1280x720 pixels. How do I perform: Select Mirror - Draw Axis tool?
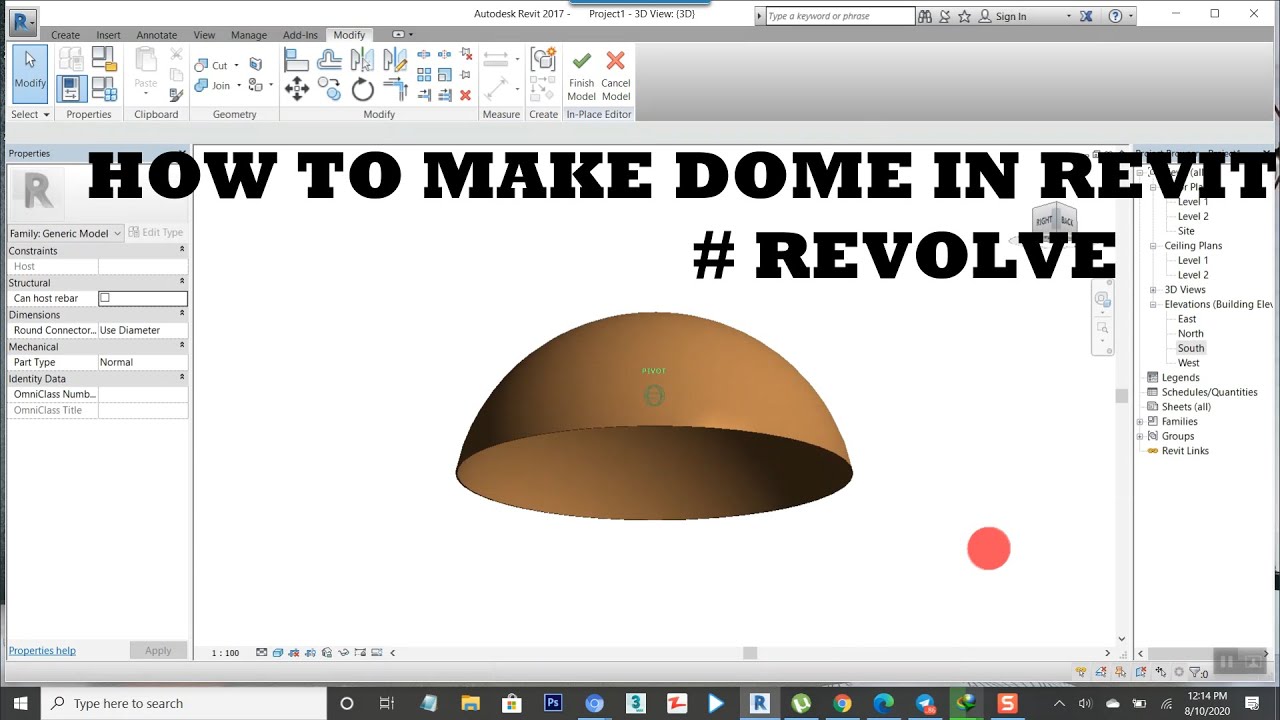click(x=395, y=60)
